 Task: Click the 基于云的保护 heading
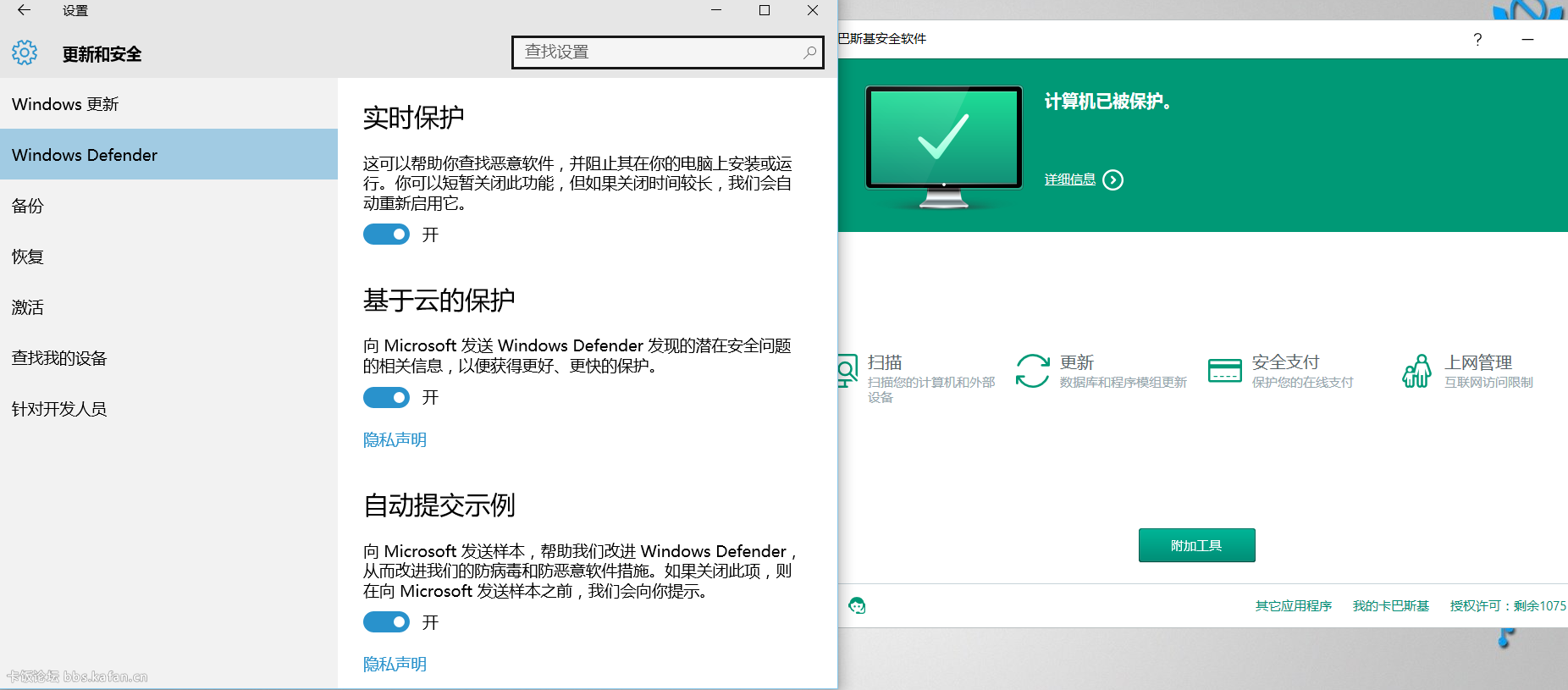pyautogui.click(x=439, y=301)
